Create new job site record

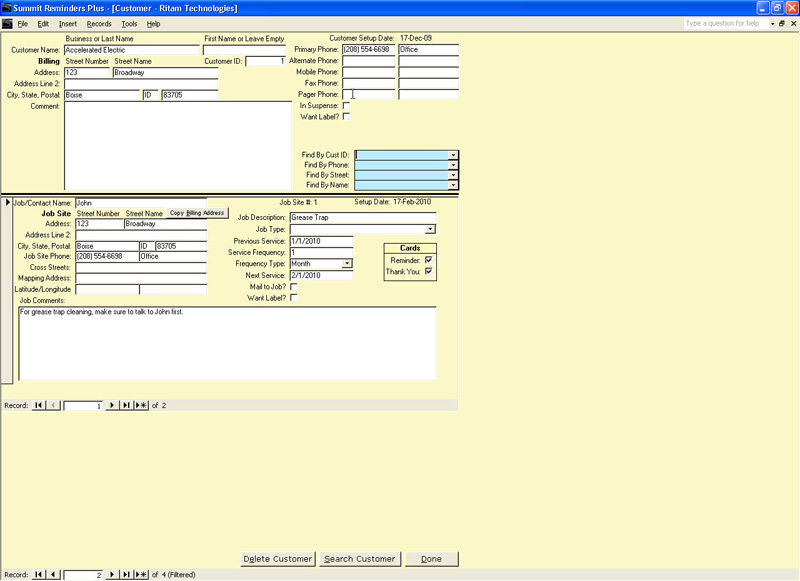pos(141,405)
